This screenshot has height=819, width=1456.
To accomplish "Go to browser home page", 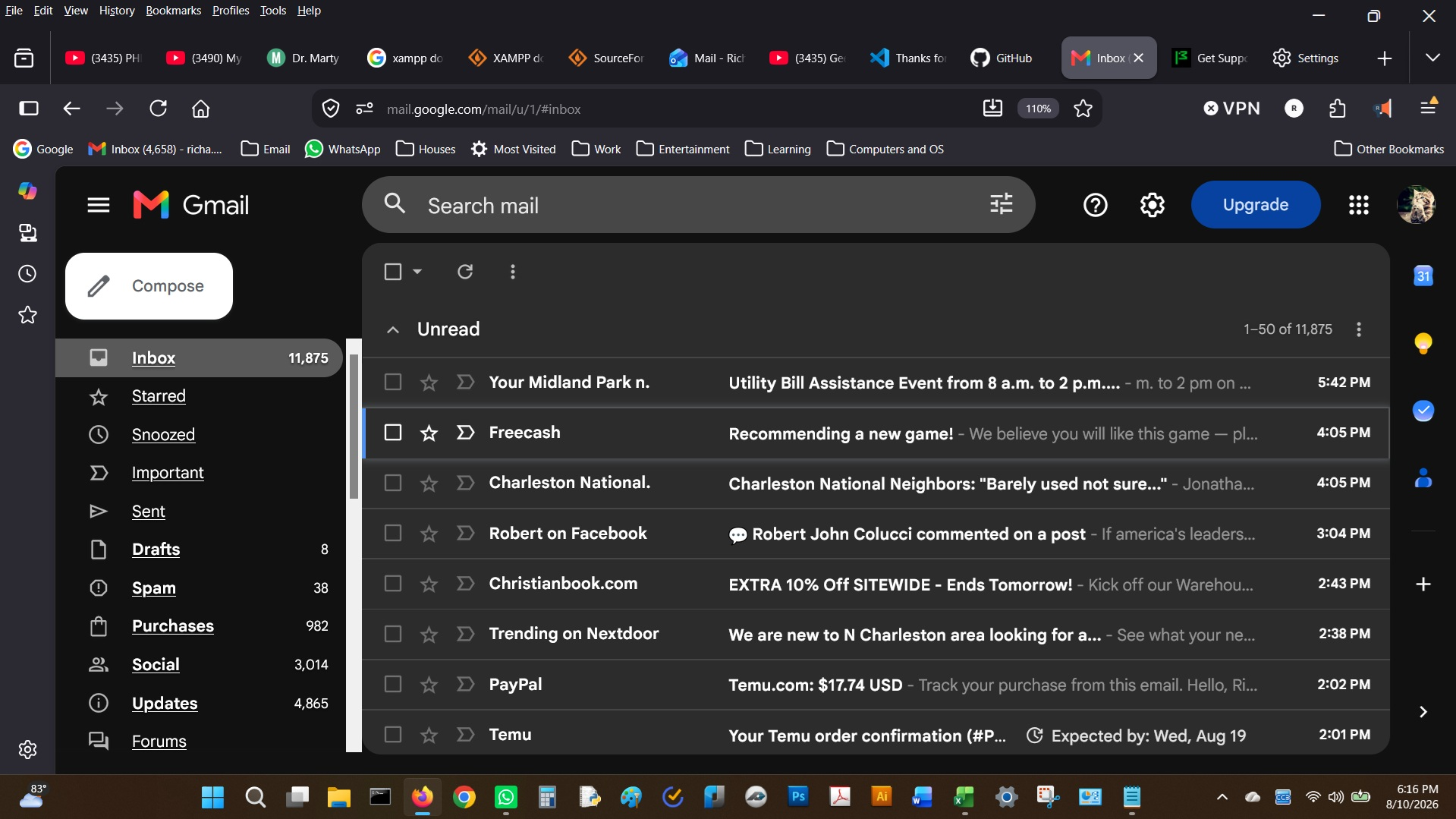I will pyautogui.click(x=200, y=109).
